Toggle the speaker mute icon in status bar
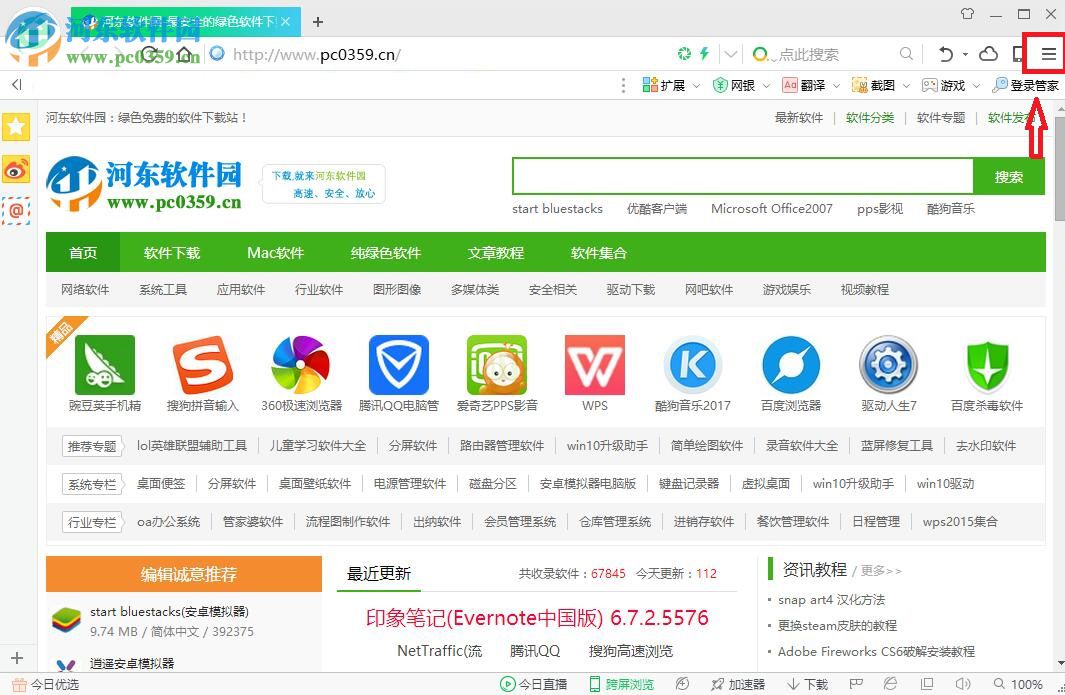The width and height of the screenshot is (1065, 695). pyautogui.click(x=961, y=684)
